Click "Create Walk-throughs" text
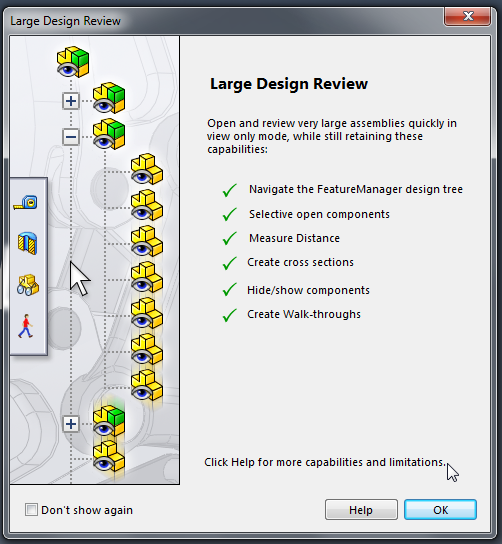The height and width of the screenshot is (544, 502). click(x=304, y=314)
